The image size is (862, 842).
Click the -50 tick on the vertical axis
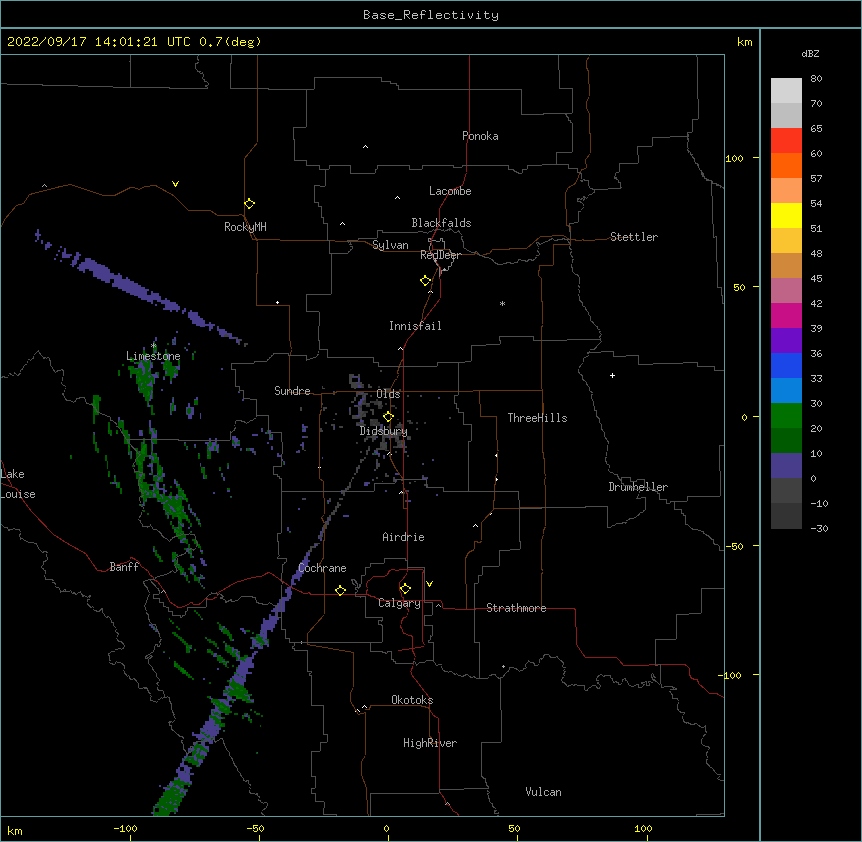[734, 546]
